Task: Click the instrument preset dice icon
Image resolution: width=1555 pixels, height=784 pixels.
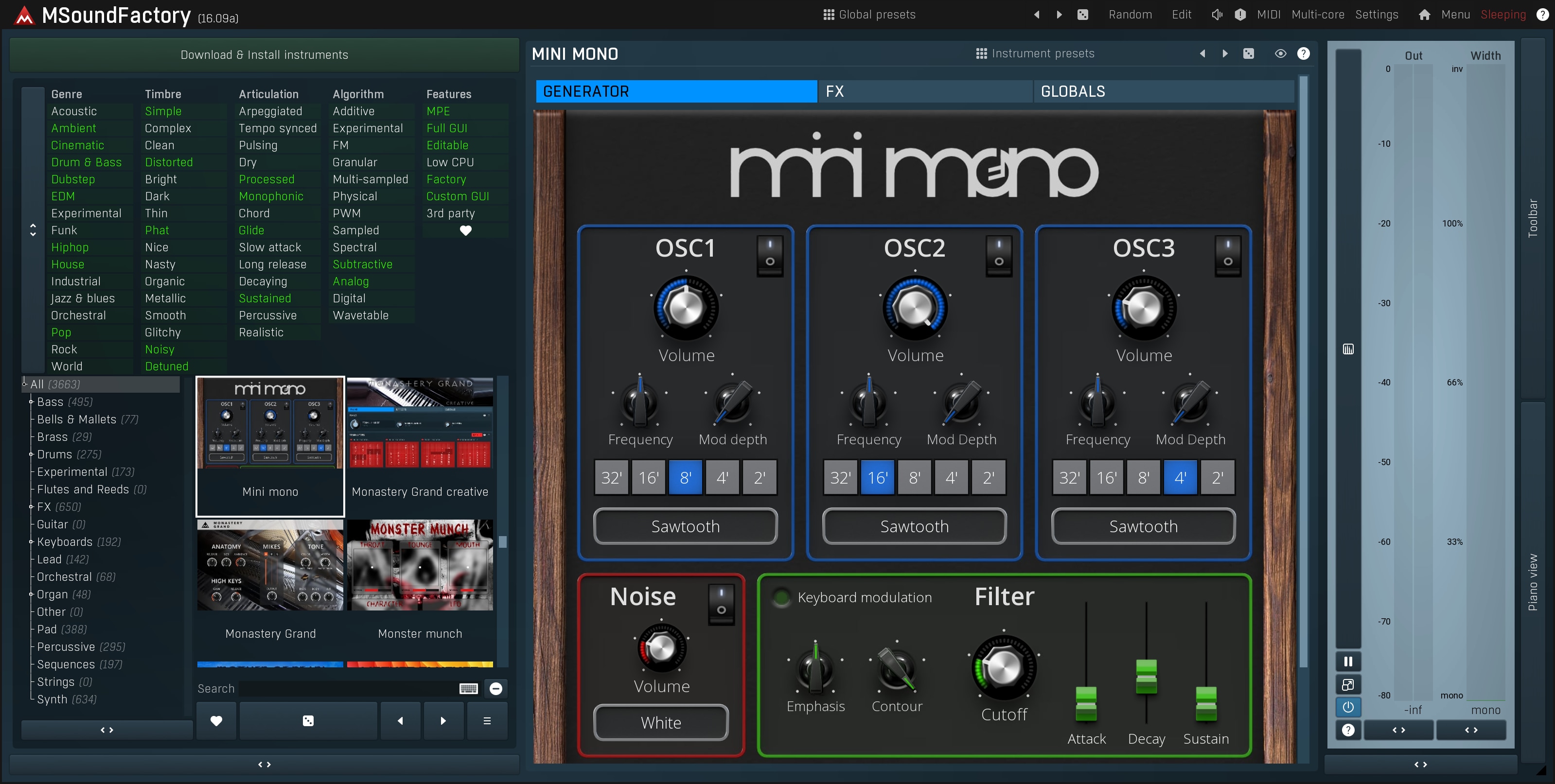Action: click(x=1248, y=54)
